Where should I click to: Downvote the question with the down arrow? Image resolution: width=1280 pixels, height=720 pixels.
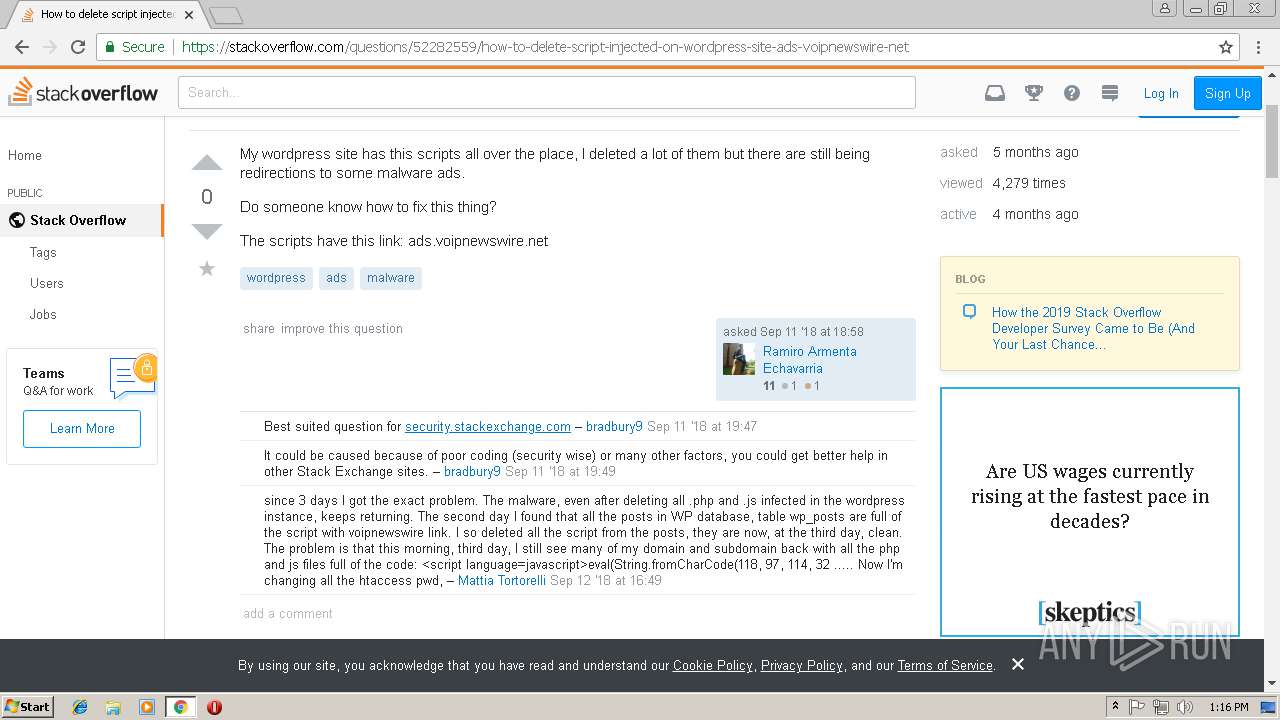click(x=207, y=232)
